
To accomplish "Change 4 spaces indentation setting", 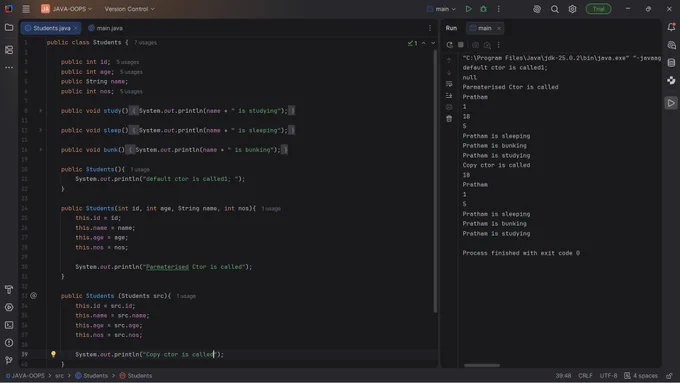I will pyautogui.click(x=641, y=376).
